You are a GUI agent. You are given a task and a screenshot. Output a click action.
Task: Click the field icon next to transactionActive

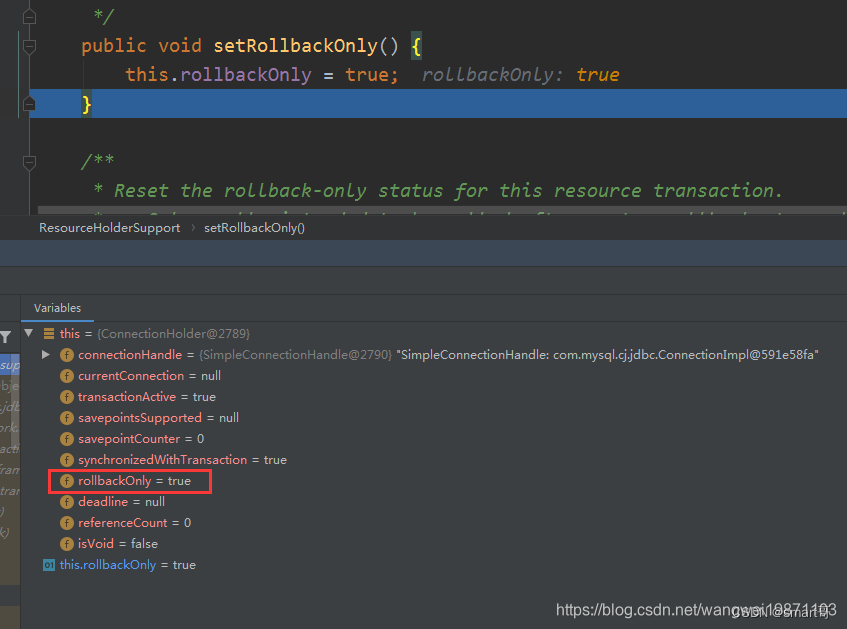pos(66,397)
